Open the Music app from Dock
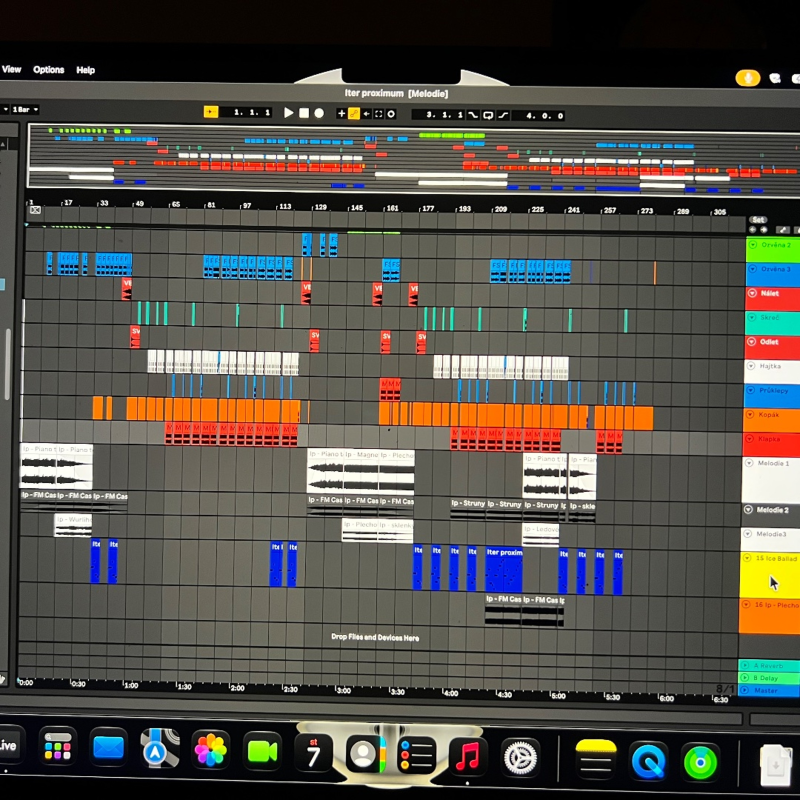 click(467, 757)
